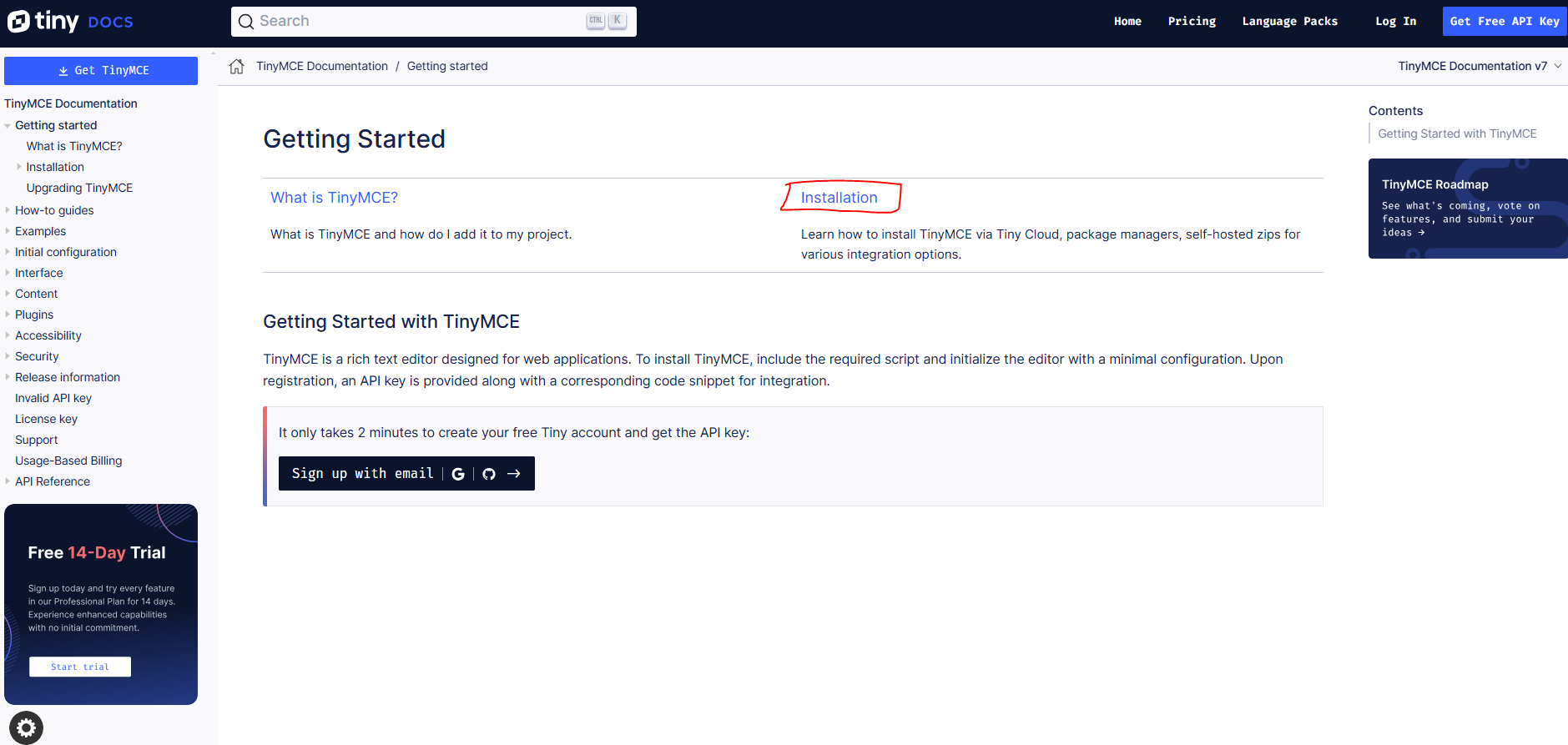Click the Start trial button
This screenshot has width=1568, height=745.
click(80, 667)
